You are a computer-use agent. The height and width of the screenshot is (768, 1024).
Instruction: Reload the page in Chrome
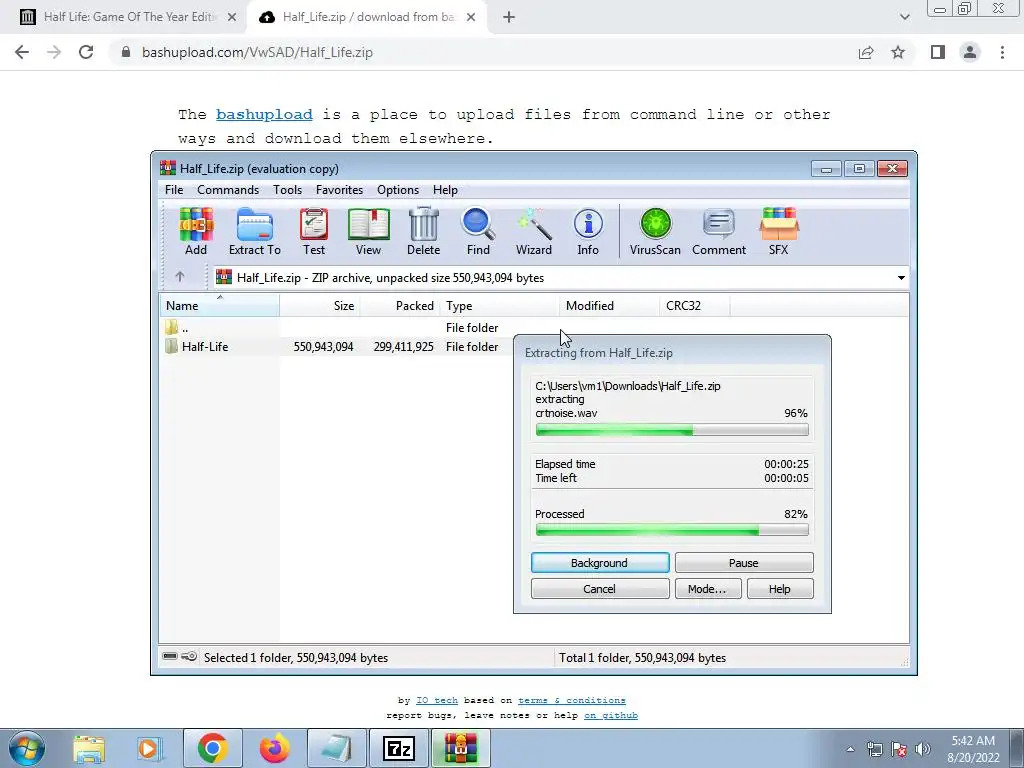point(86,52)
